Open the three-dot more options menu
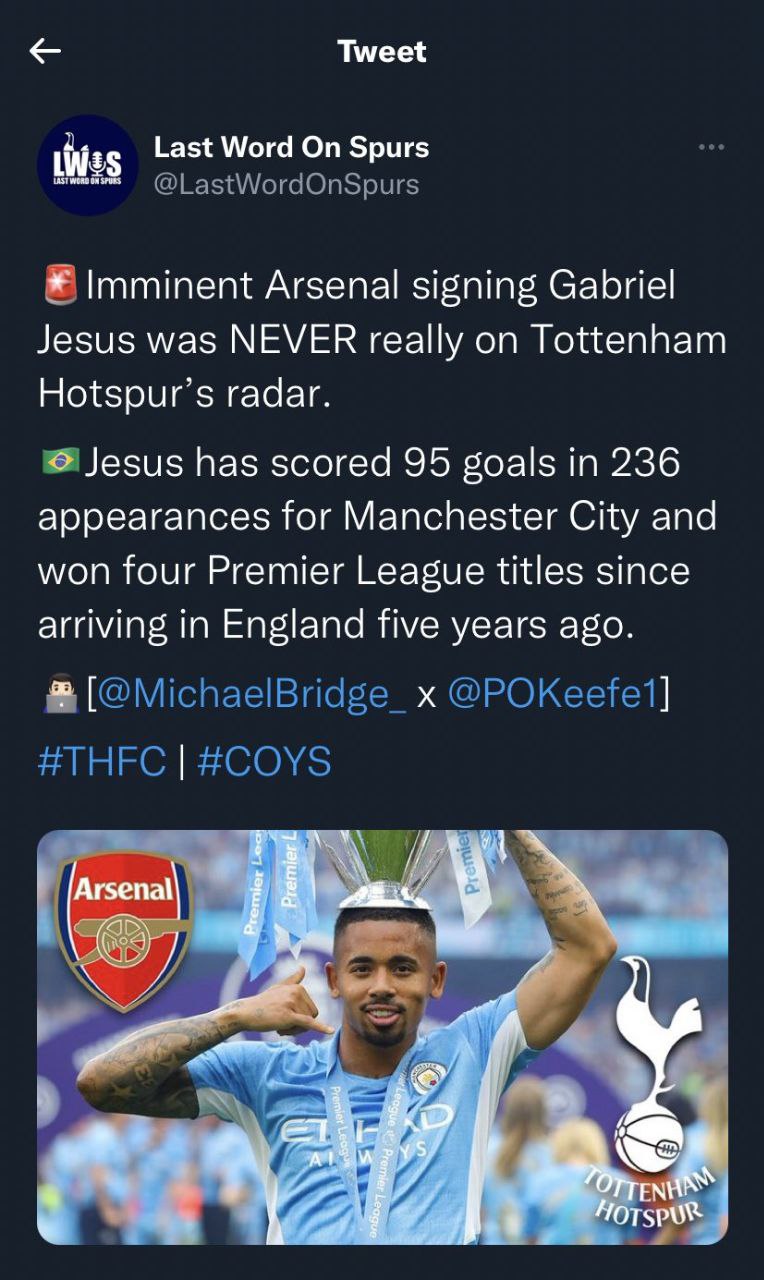This screenshot has height=1280, width=764. coord(711,147)
